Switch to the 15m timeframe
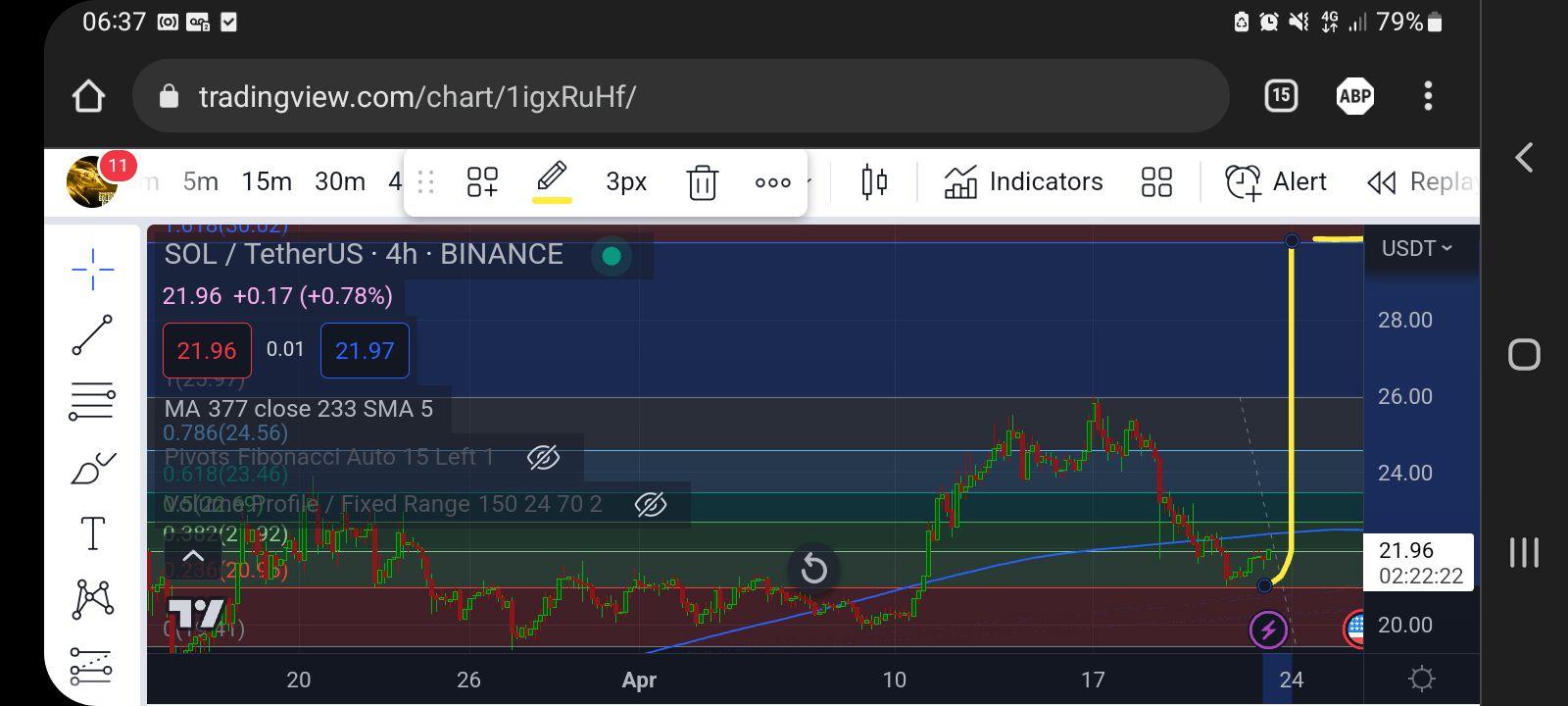1568x706 pixels. click(267, 182)
